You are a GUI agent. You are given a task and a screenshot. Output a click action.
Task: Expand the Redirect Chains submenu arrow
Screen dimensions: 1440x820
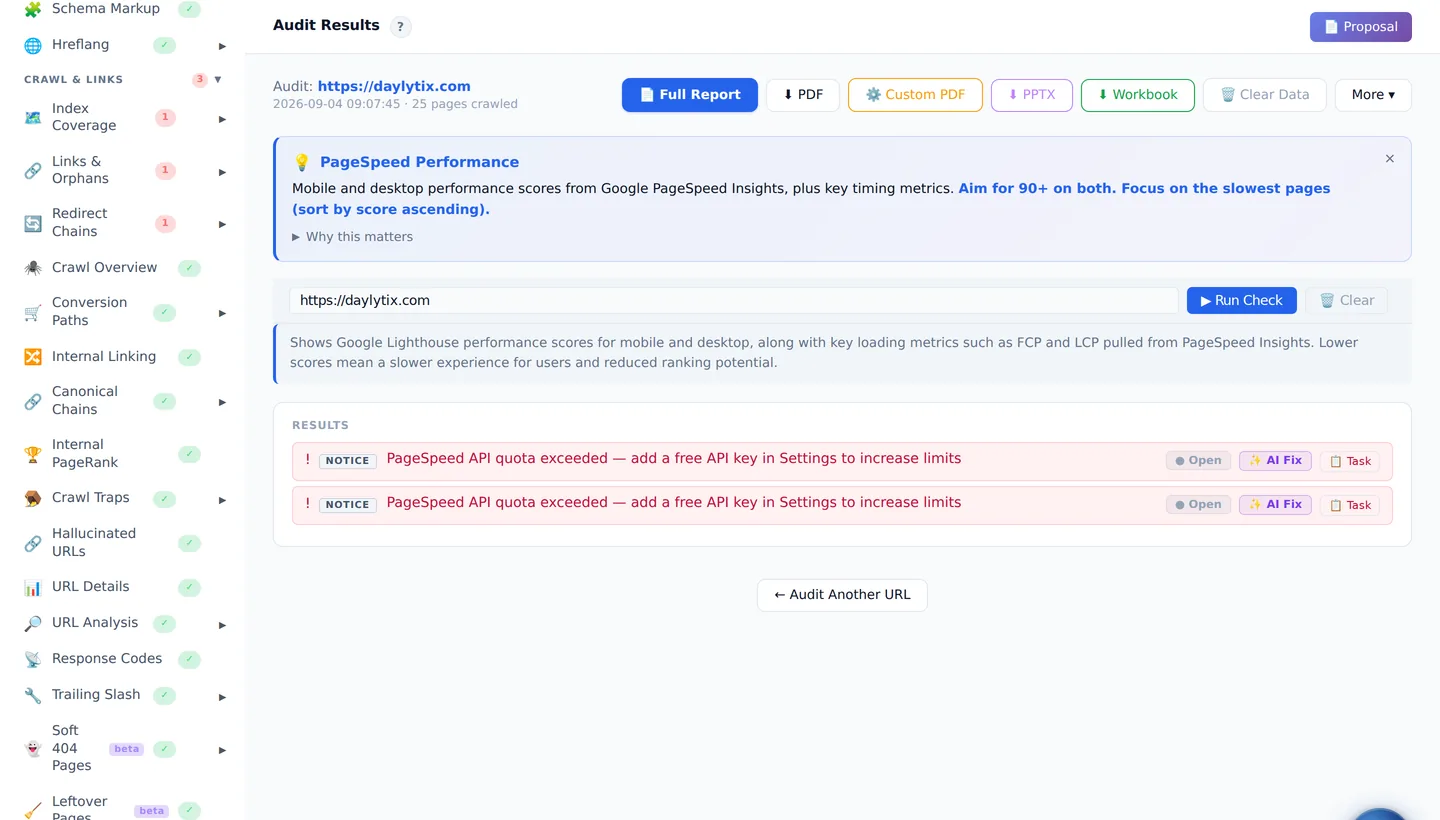(222, 224)
